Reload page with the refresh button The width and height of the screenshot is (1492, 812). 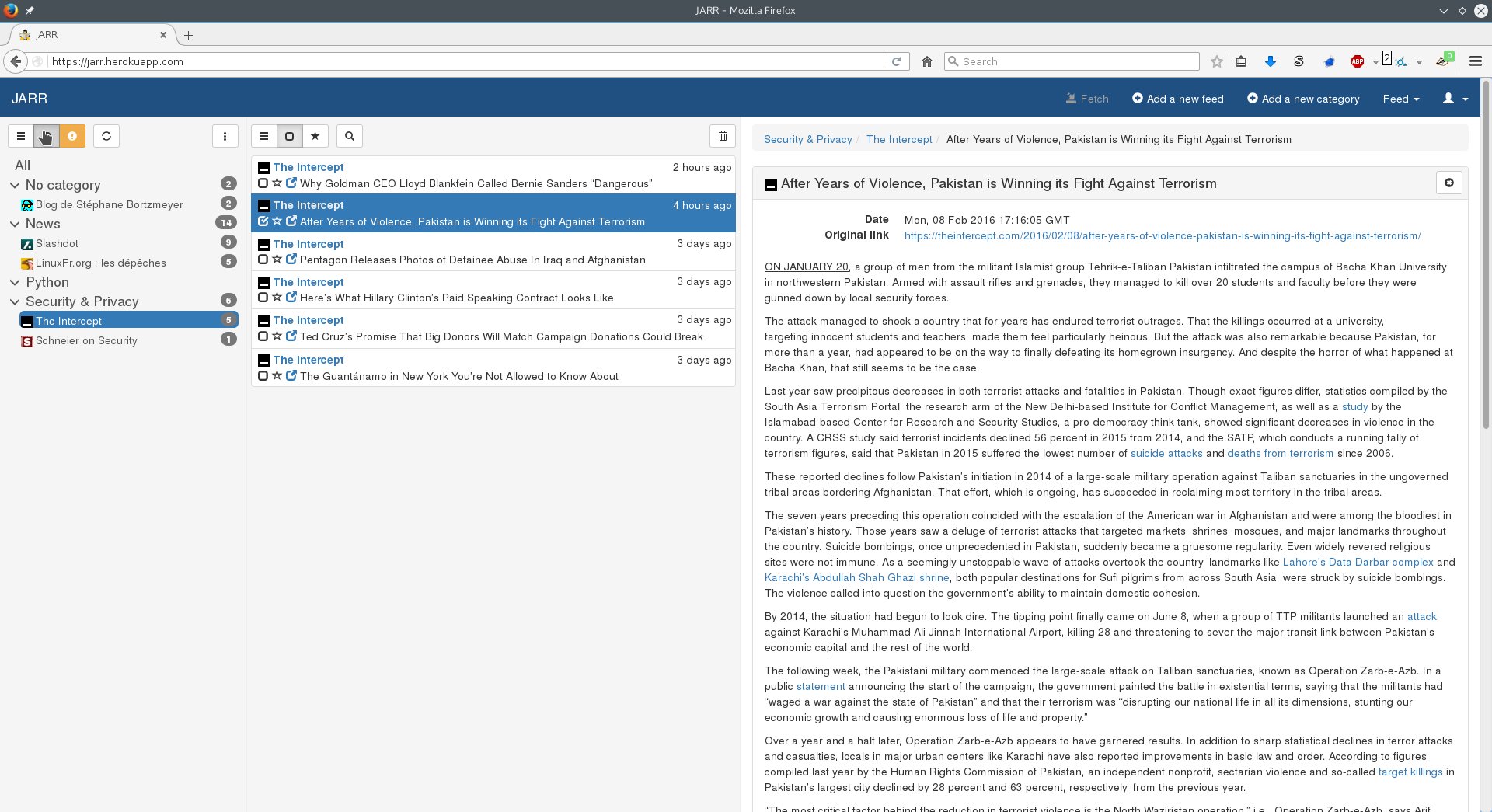(896, 61)
